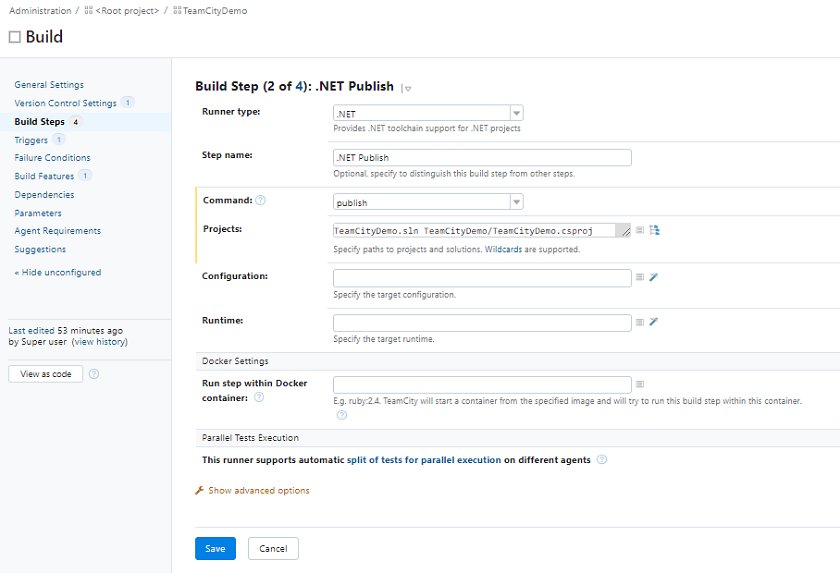Open the view history link

pos(99,342)
